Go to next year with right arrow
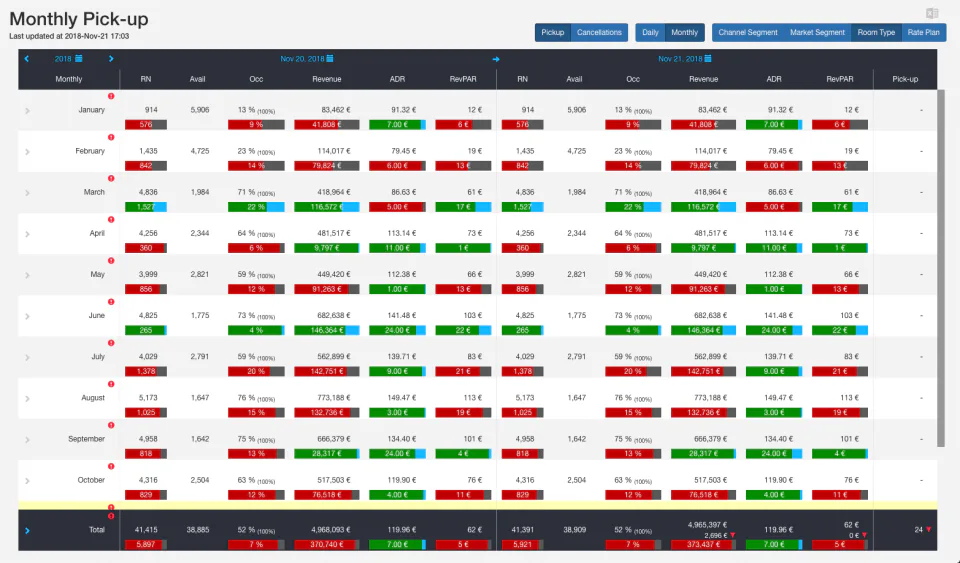The height and width of the screenshot is (563, 960). coord(111,59)
